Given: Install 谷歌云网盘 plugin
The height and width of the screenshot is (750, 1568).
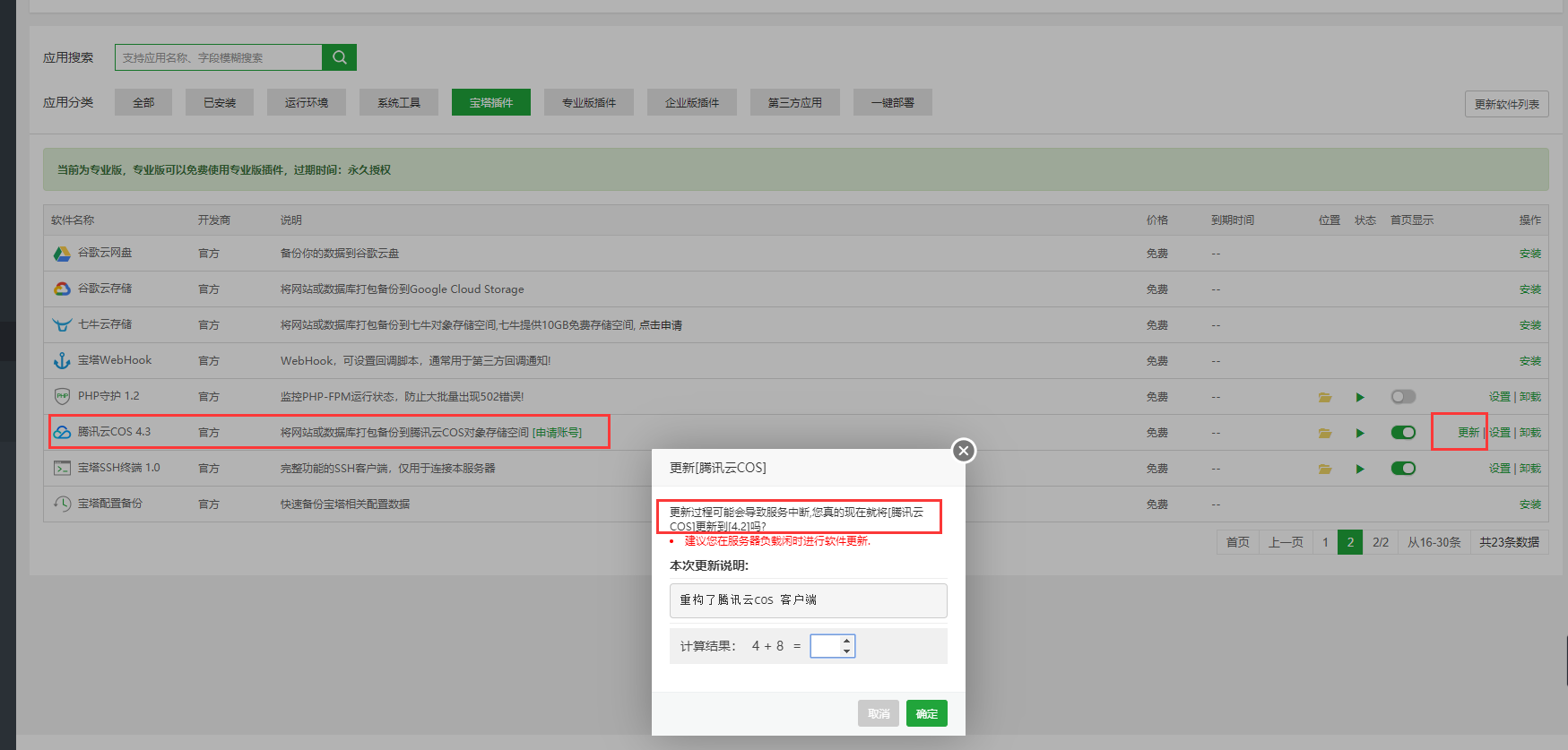Looking at the screenshot, I should [1530, 254].
